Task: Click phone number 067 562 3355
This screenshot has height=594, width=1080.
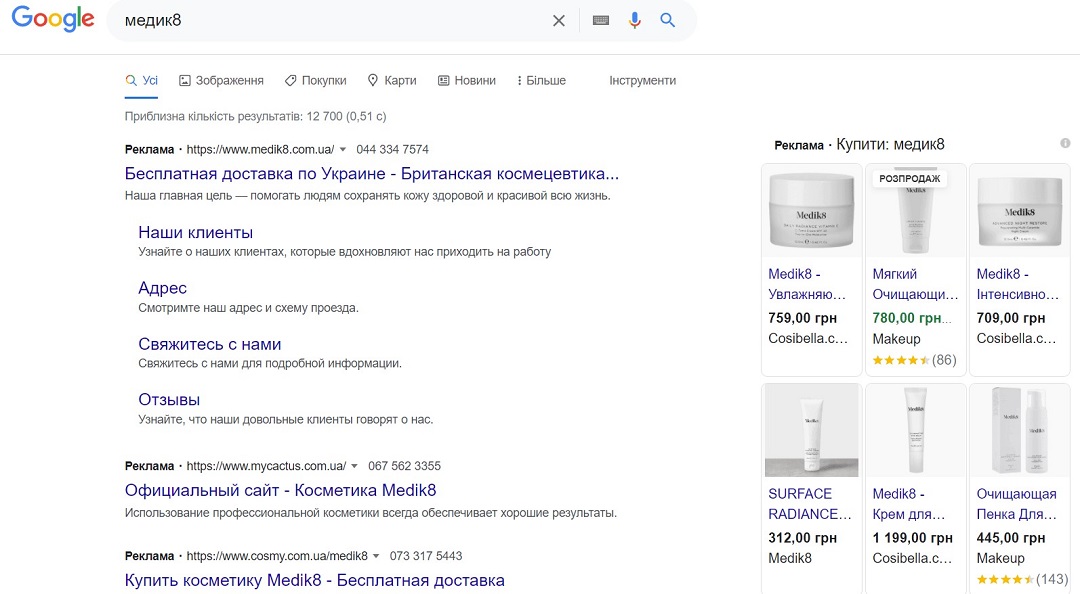Action: coord(404,467)
